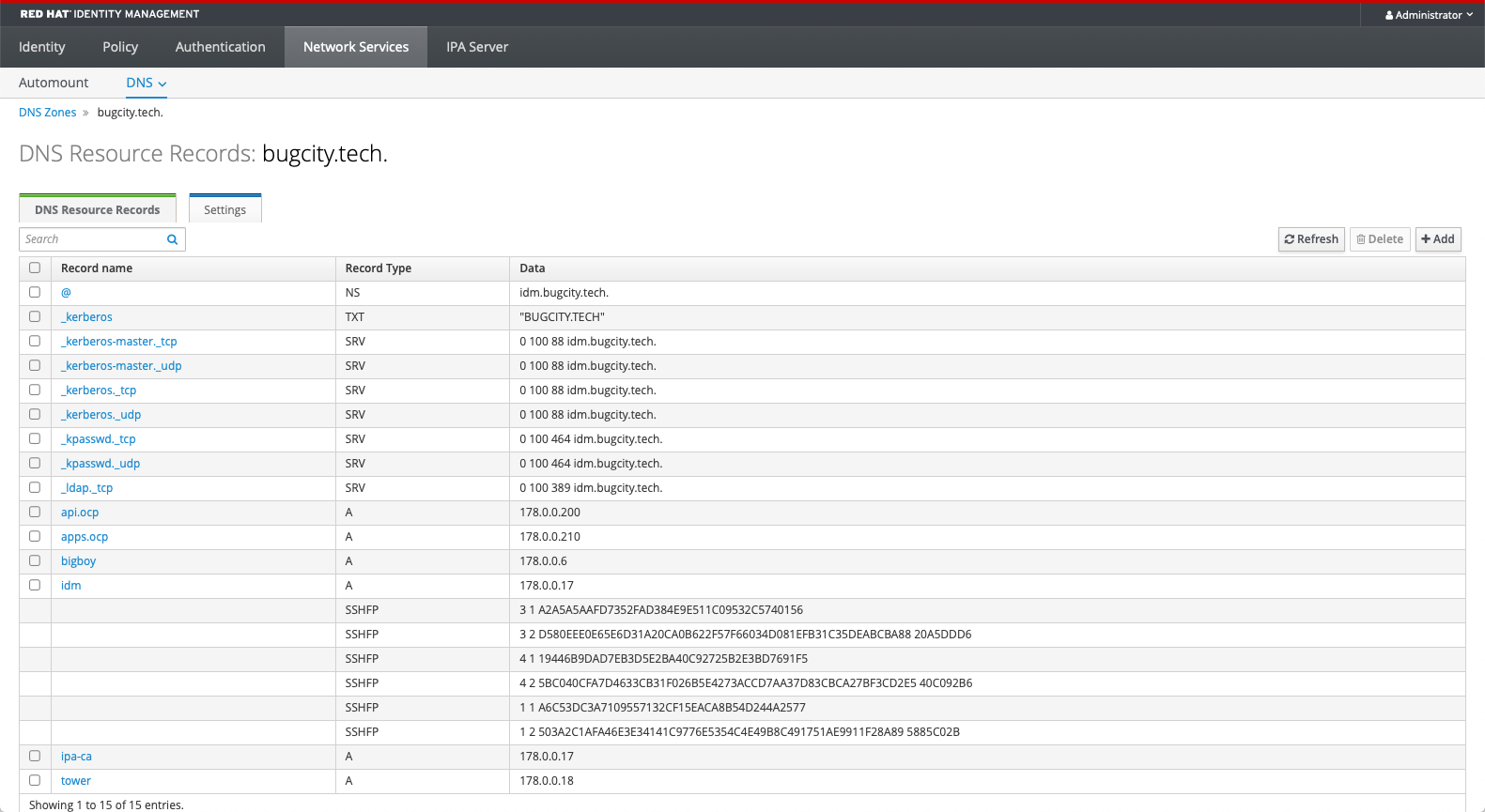Tick the select-all checkbox in table header
This screenshot has width=1485, height=812.
pyautogui.click(x=35, y=268)
